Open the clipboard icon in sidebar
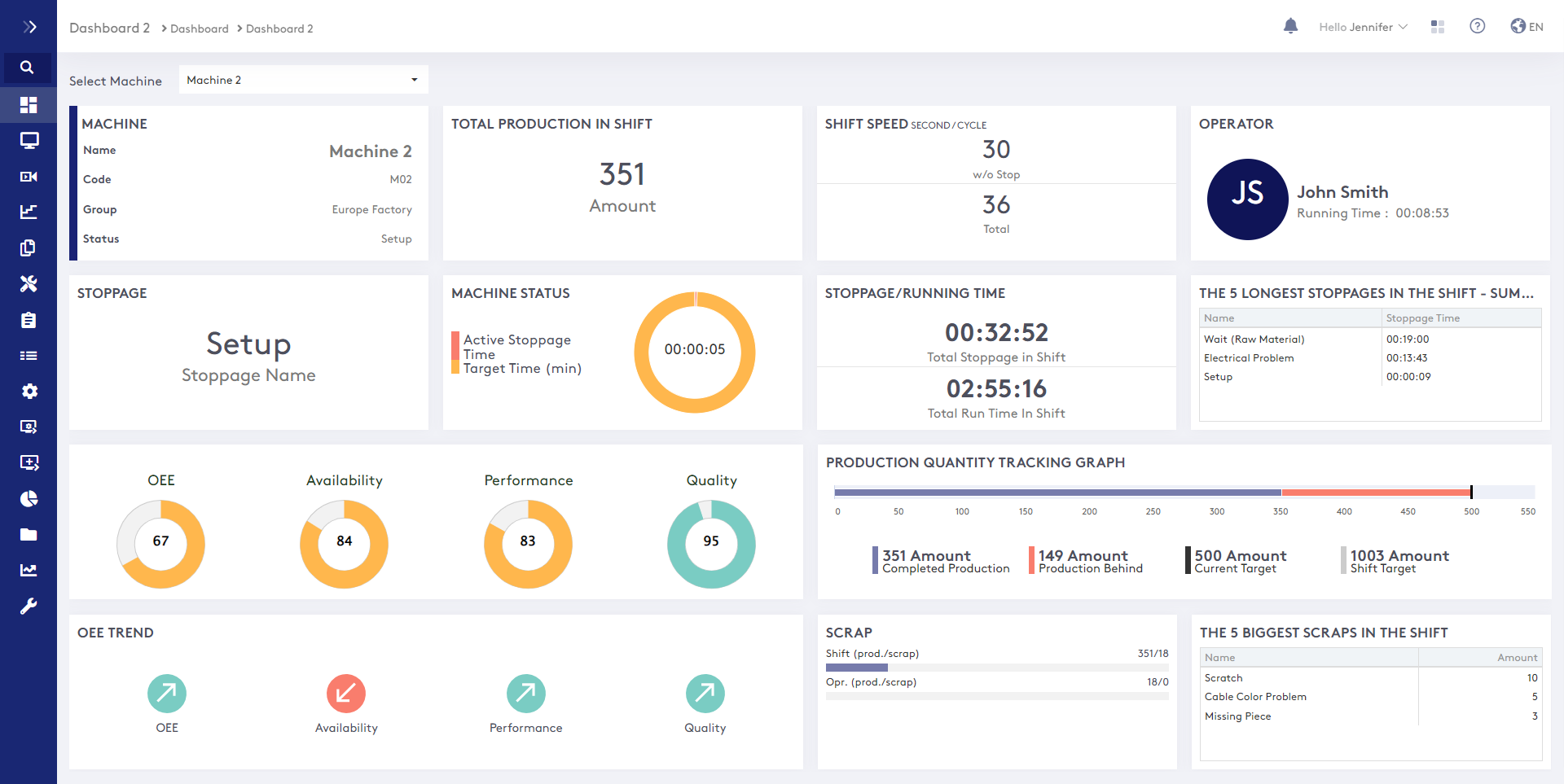Image resolution: width=1564 pixels, height=784 pixels. tap(29, 320)
